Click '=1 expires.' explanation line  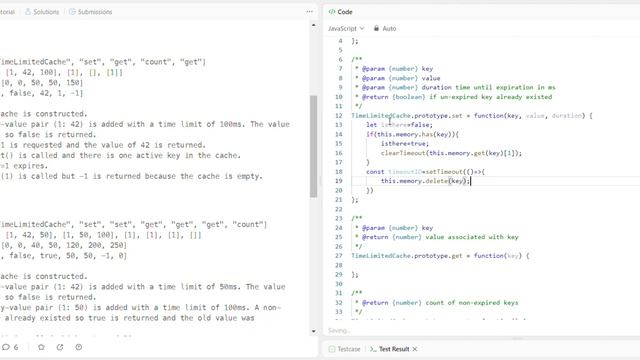pos(23,166)
